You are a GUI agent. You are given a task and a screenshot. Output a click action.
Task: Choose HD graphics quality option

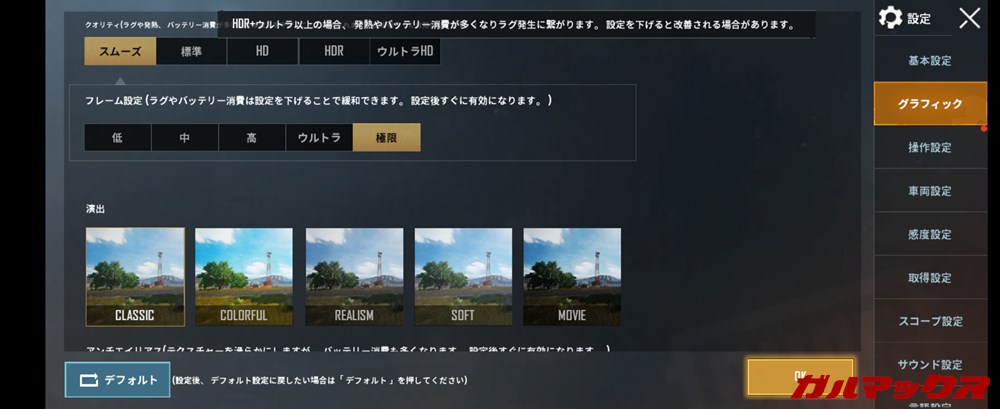(262, 52)
